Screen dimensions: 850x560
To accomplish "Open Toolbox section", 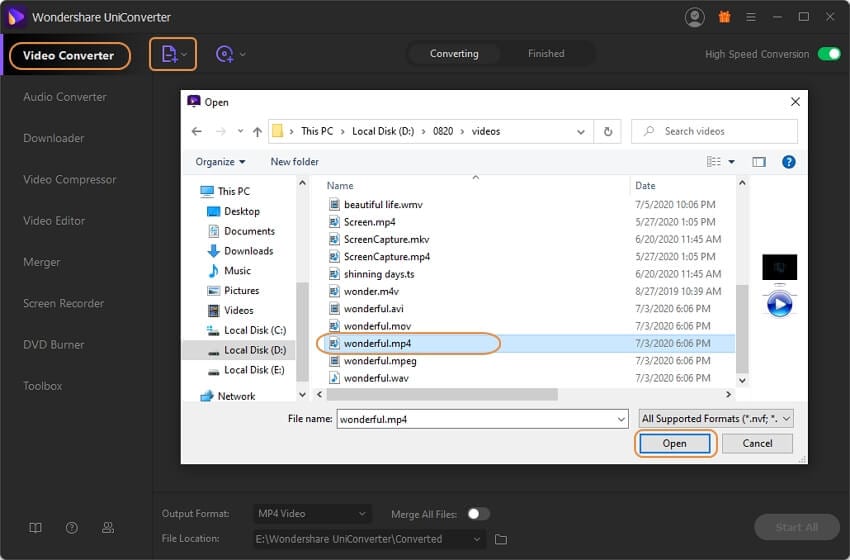I will click(42, 385).
